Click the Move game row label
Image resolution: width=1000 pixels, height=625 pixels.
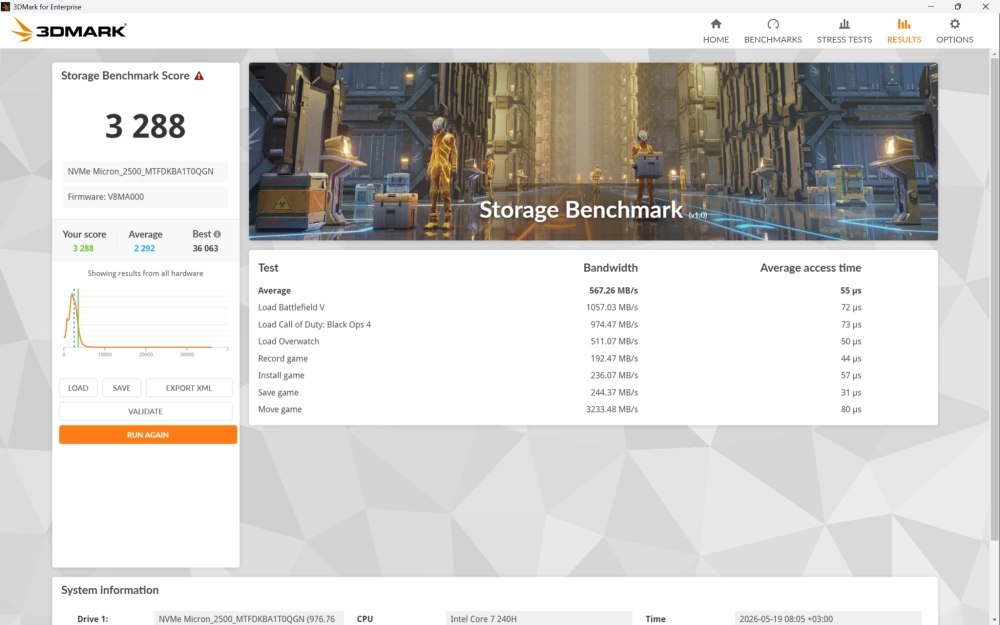(280, 409)
